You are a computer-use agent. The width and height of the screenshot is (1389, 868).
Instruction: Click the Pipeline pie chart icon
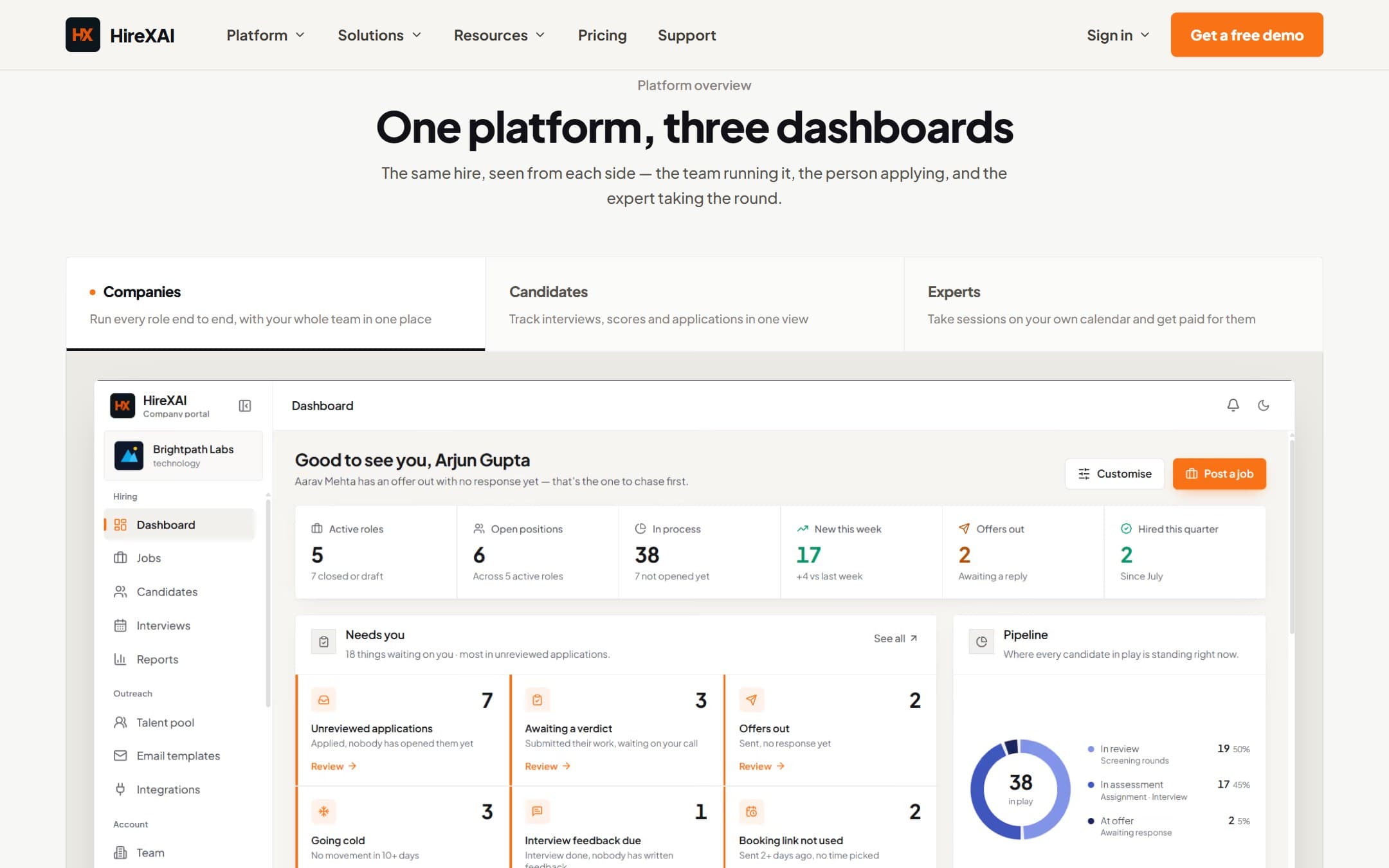tap(981, 642)
